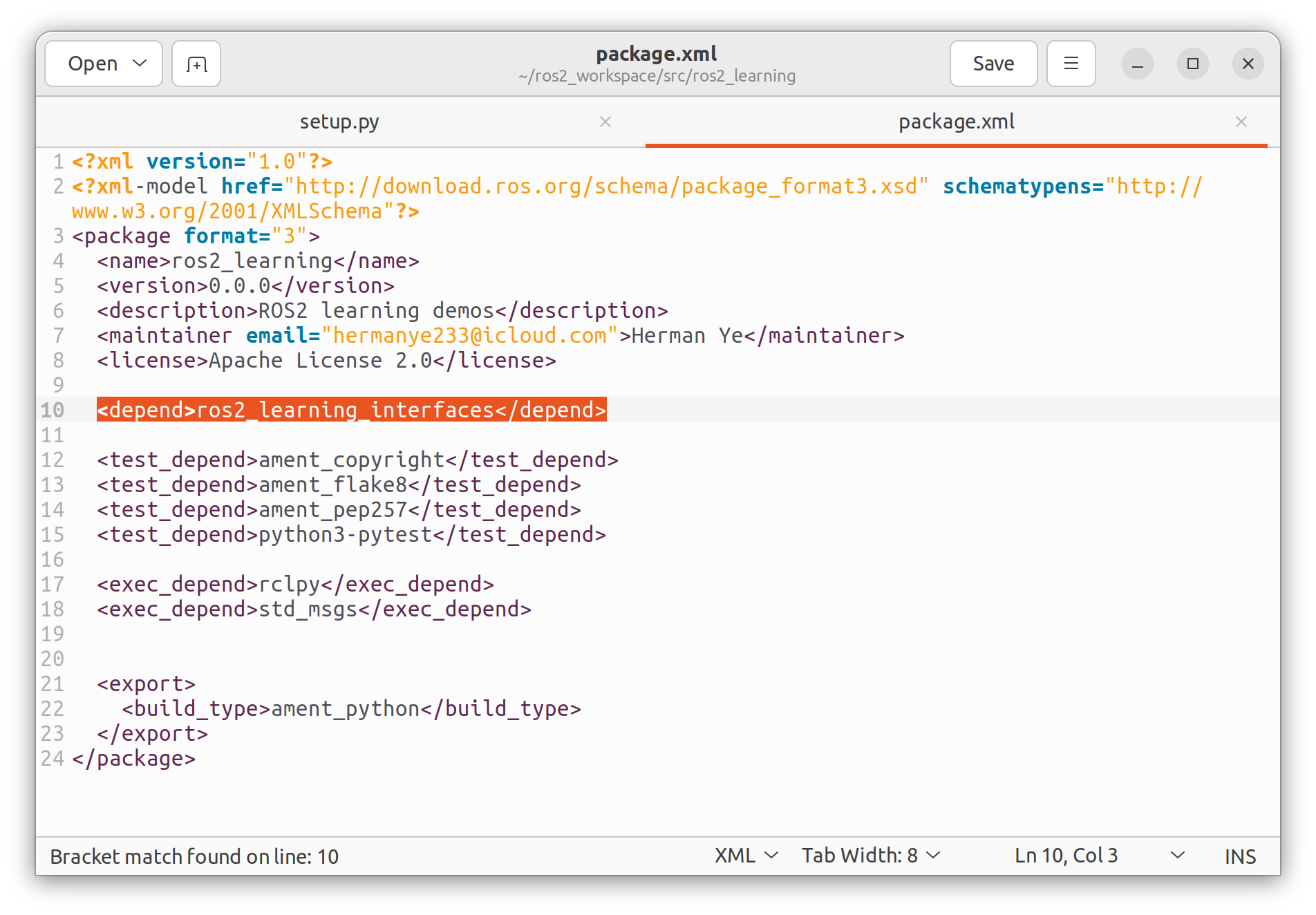Click line number 10 in the gutter
The width and height of the screenshot is (1316, 915).
[x=52, y=410]
